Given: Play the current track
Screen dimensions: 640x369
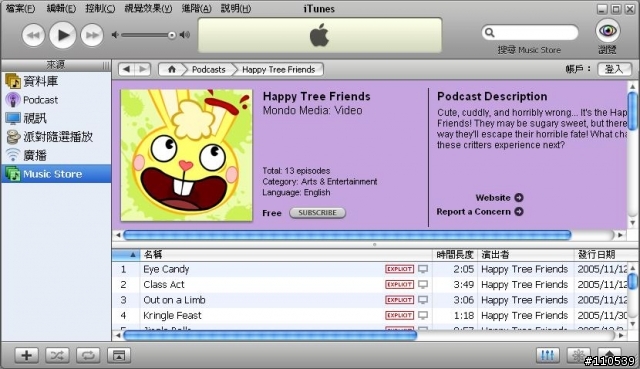Looking at the screenshot, I should (x=62, y=35).
